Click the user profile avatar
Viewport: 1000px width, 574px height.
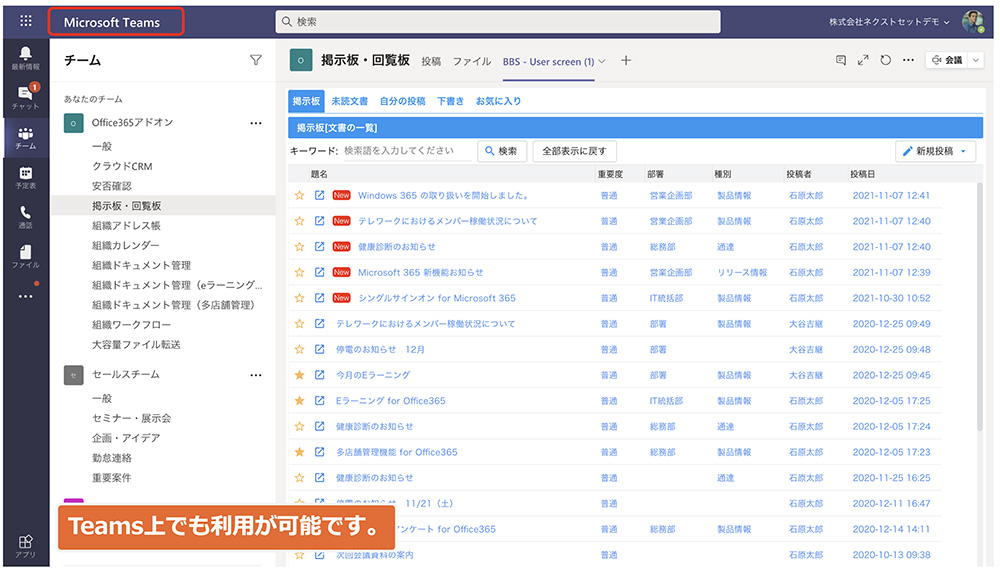pyautogui.click(x=973, y=22)
